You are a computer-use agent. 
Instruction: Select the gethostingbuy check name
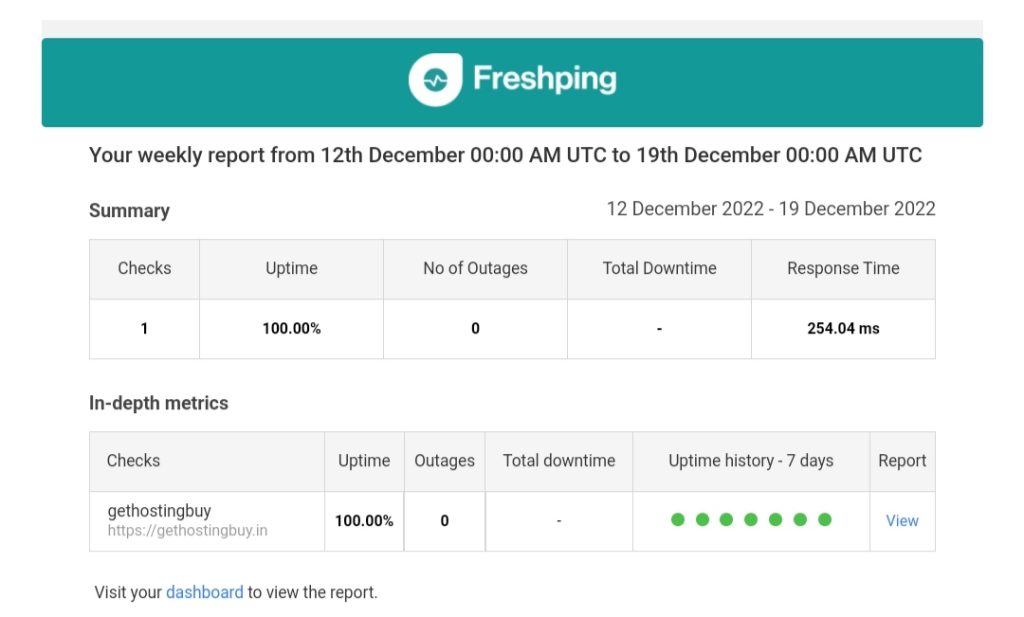(x=159, y=511)
